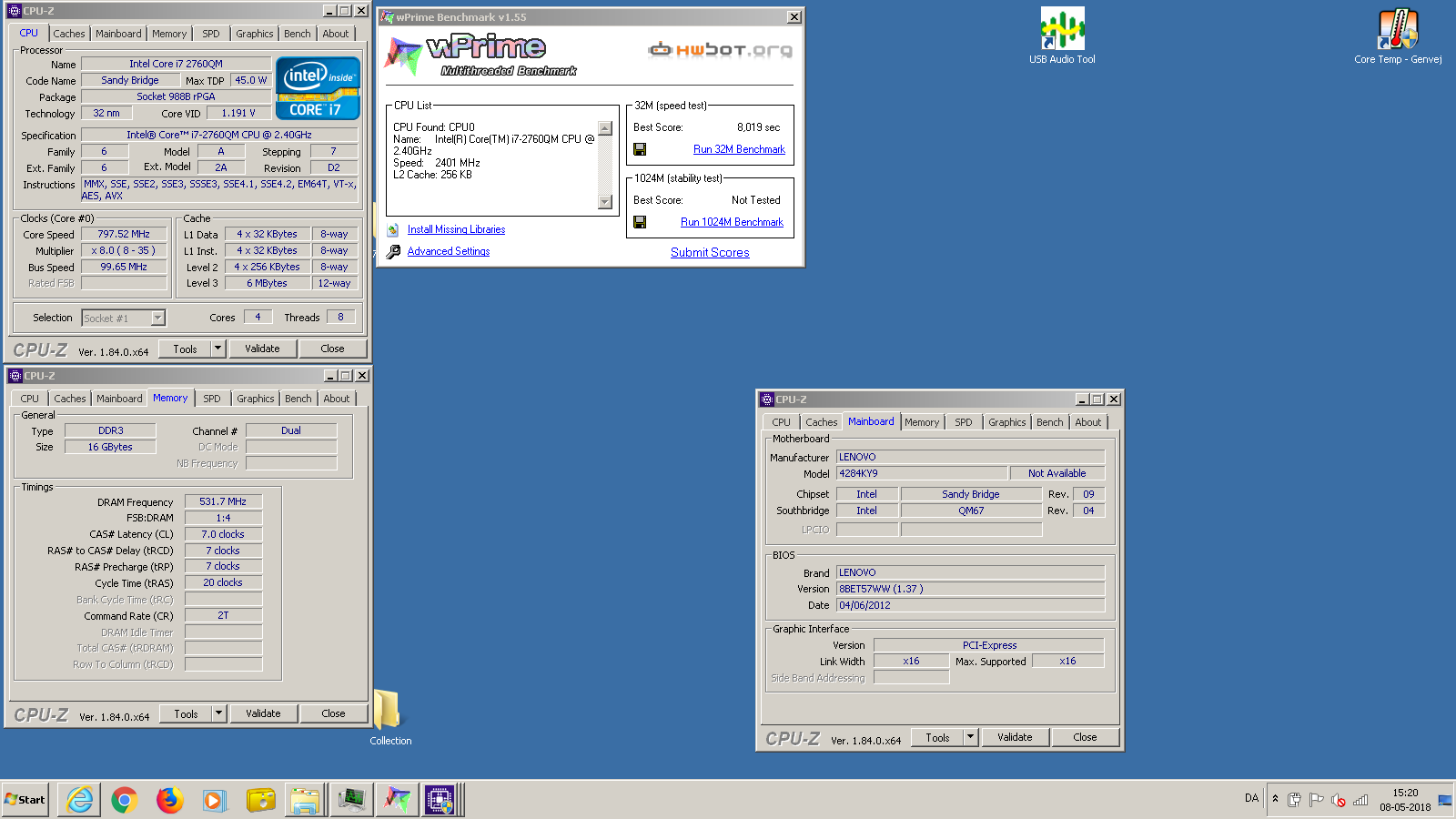Click the save icon beside Run 32M Benchmark

click(x=640, y=149)
